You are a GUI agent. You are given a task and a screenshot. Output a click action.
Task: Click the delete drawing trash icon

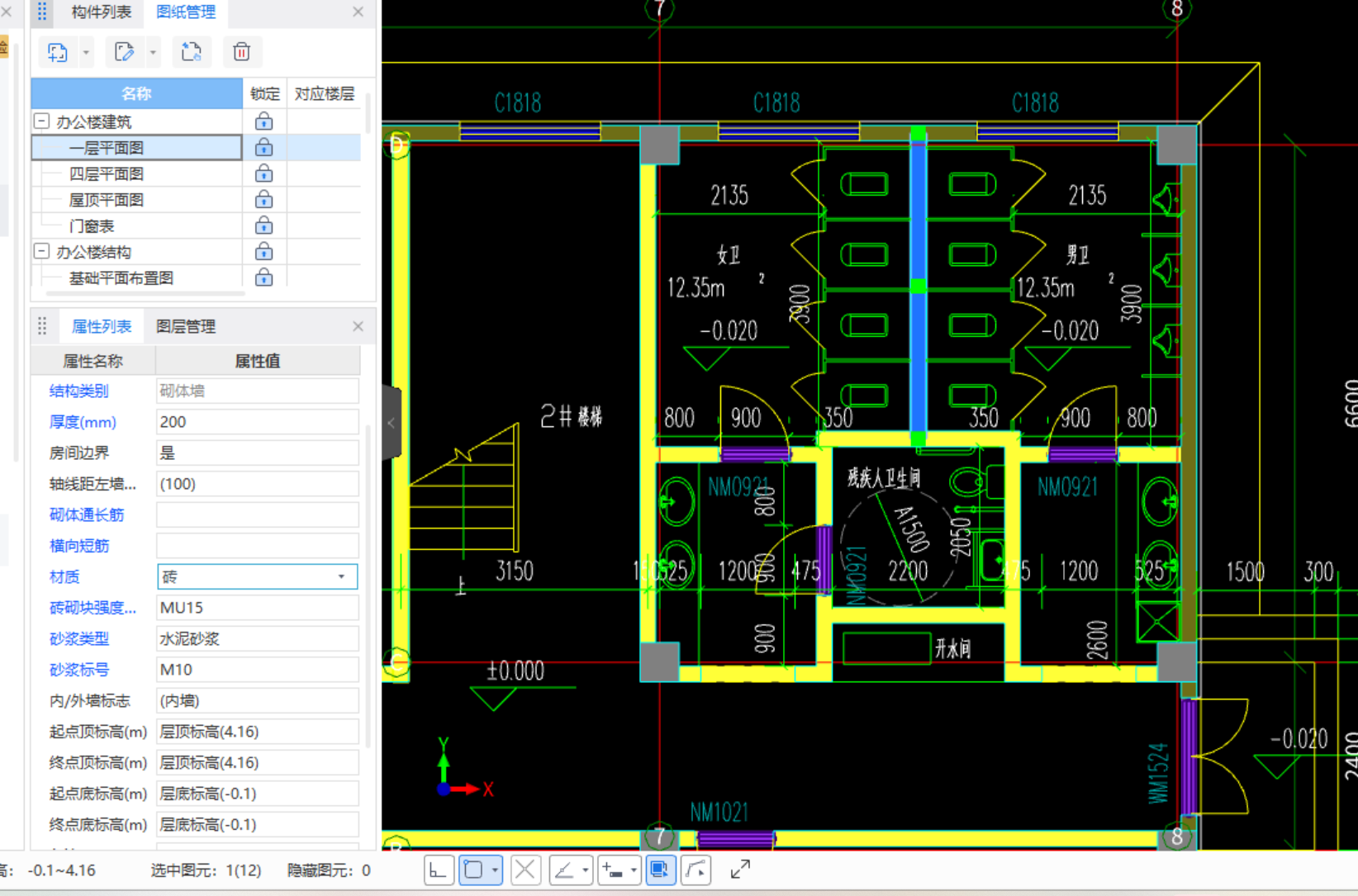click(x=241, y=52)
